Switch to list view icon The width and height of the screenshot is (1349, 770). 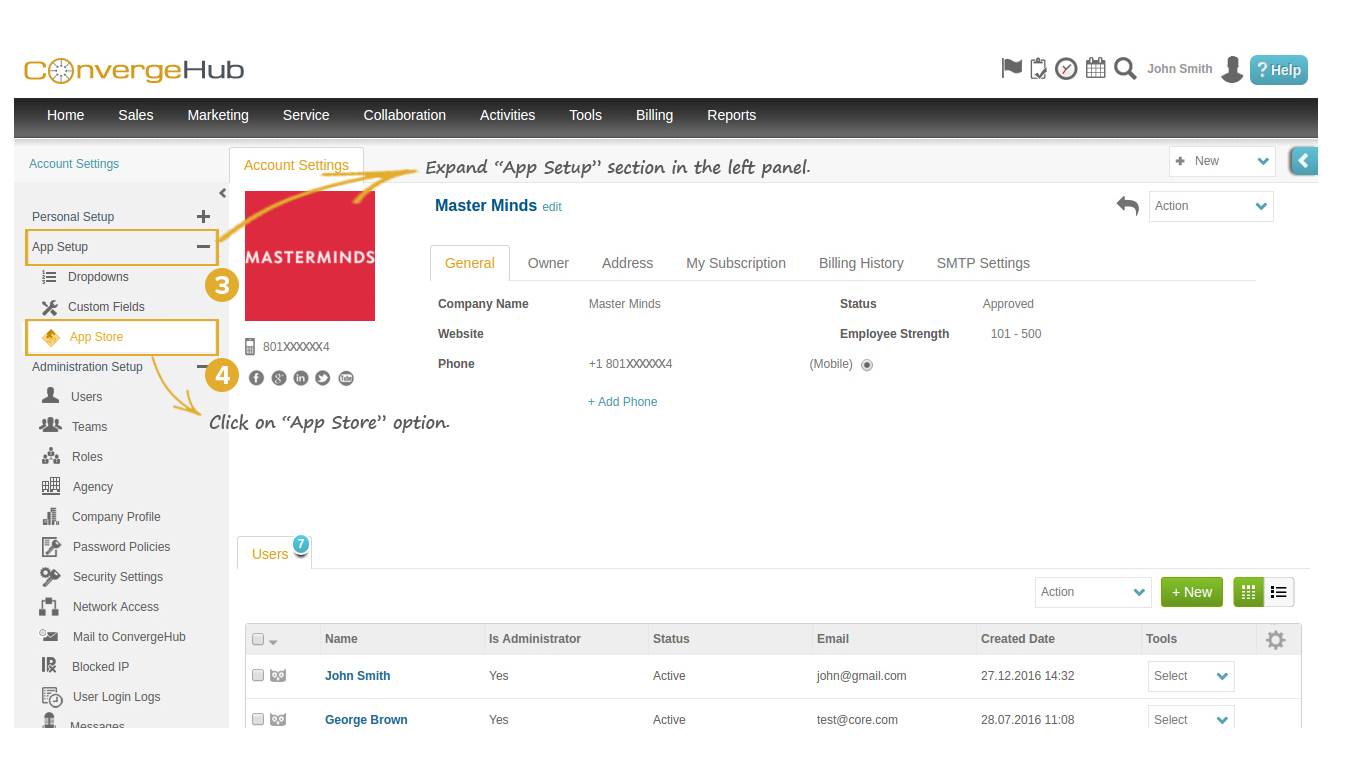coord(1279,592)
